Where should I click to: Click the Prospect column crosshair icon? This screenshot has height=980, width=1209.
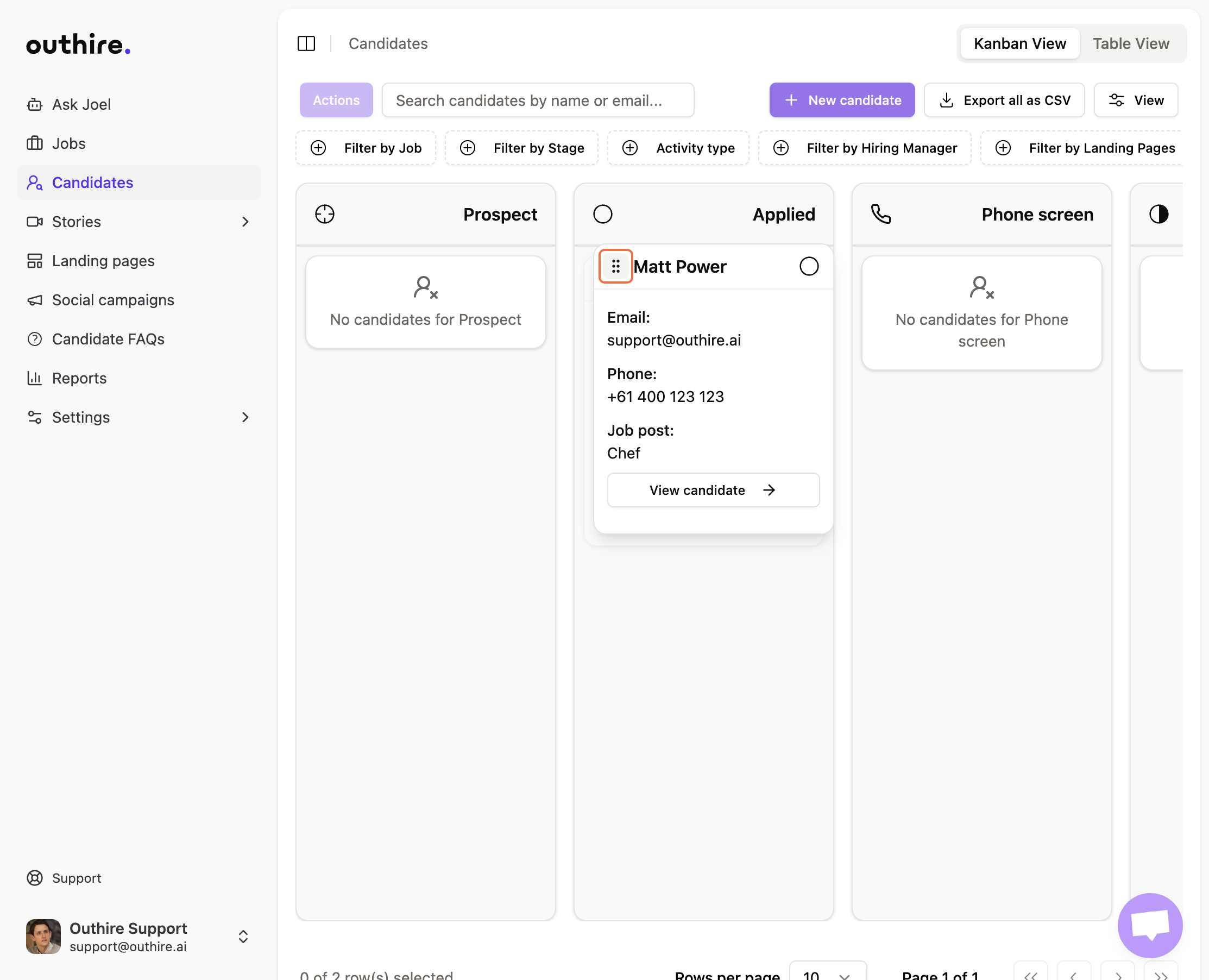325,214
